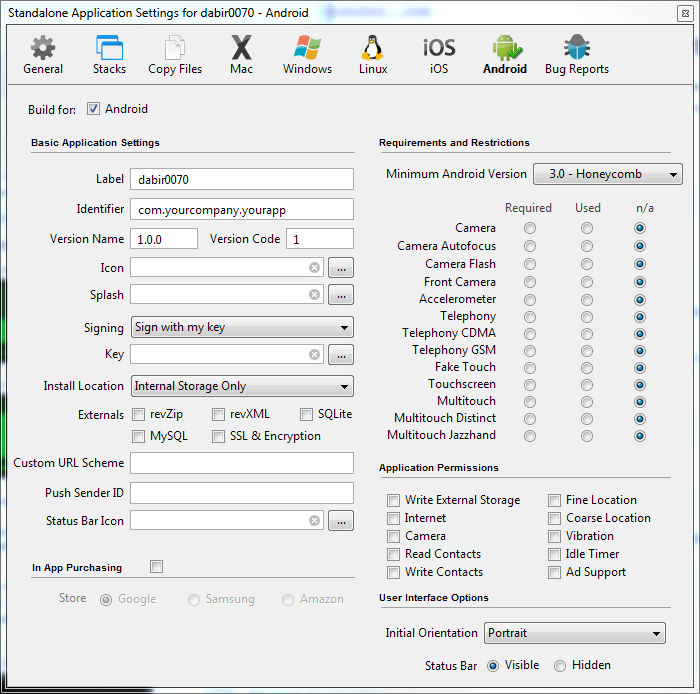Uncheck the Build for Android checkbox
Screen dimensions: 700x694
click(x=94, y=109)
